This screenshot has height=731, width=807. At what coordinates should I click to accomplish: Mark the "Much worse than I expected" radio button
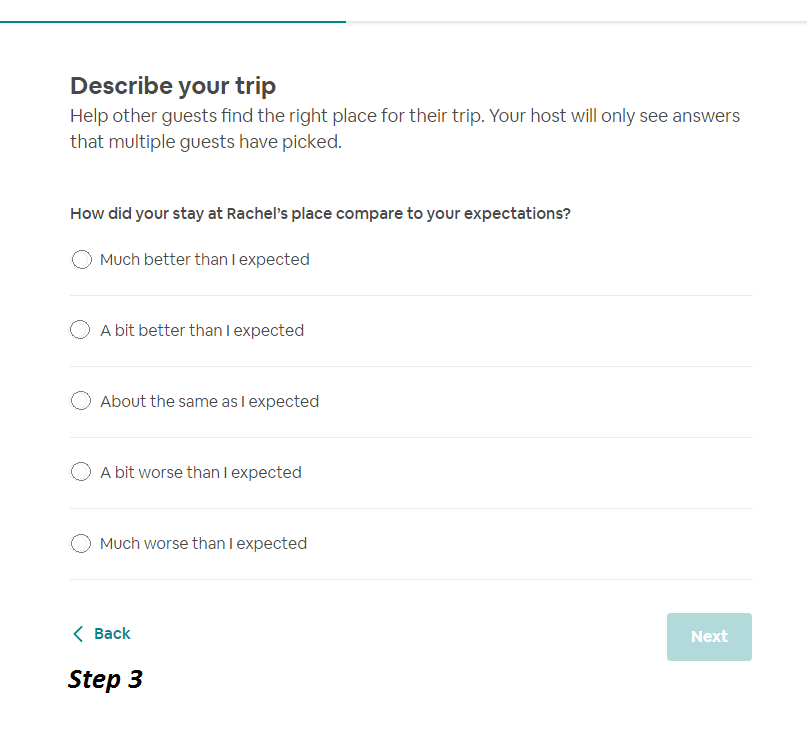(x=81, y=543)
